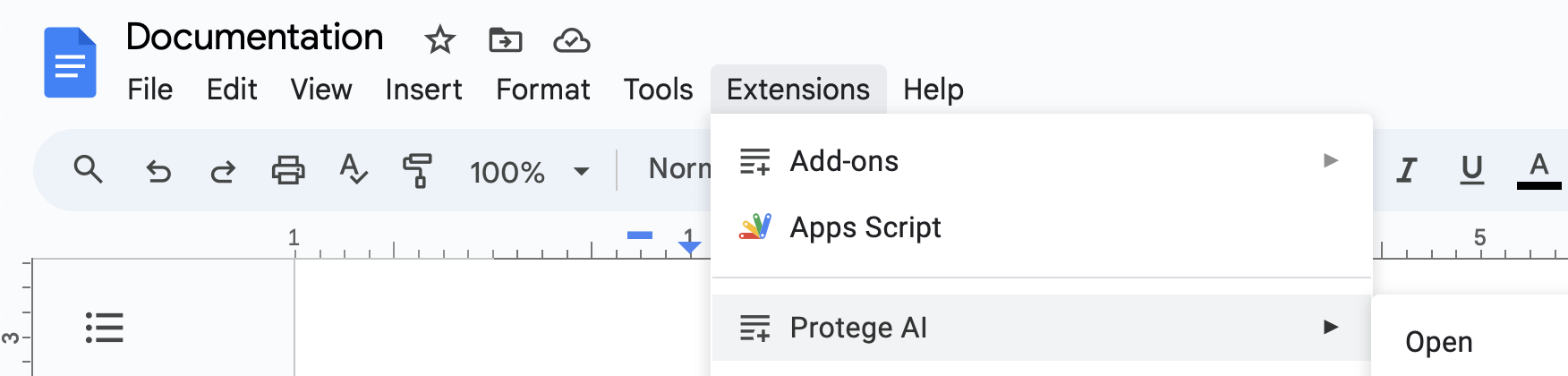Star the Documentation document
Image resolution: width=1568 pixels, height=376 pixels.
point(439,40)
